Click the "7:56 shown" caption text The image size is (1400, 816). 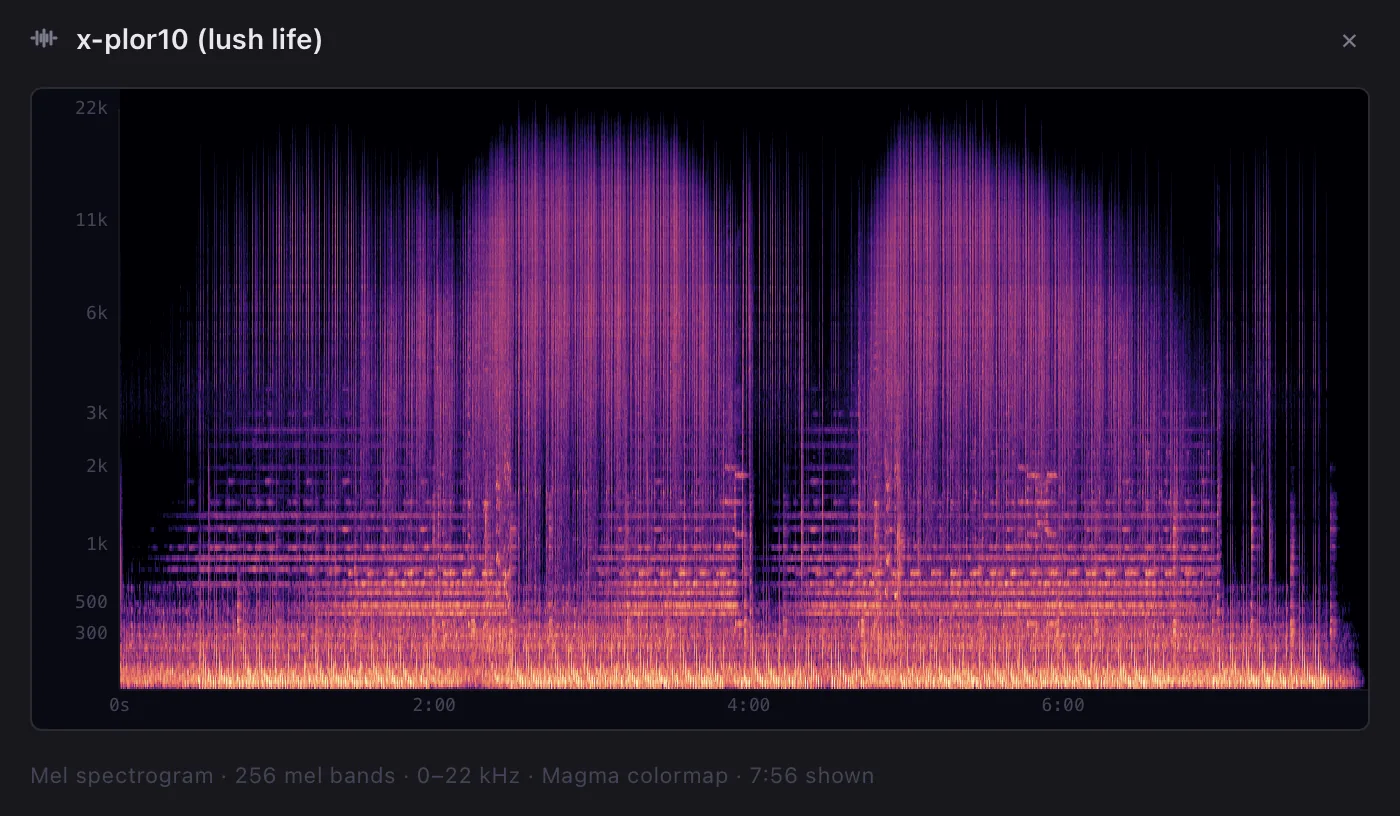click(812, 776)
